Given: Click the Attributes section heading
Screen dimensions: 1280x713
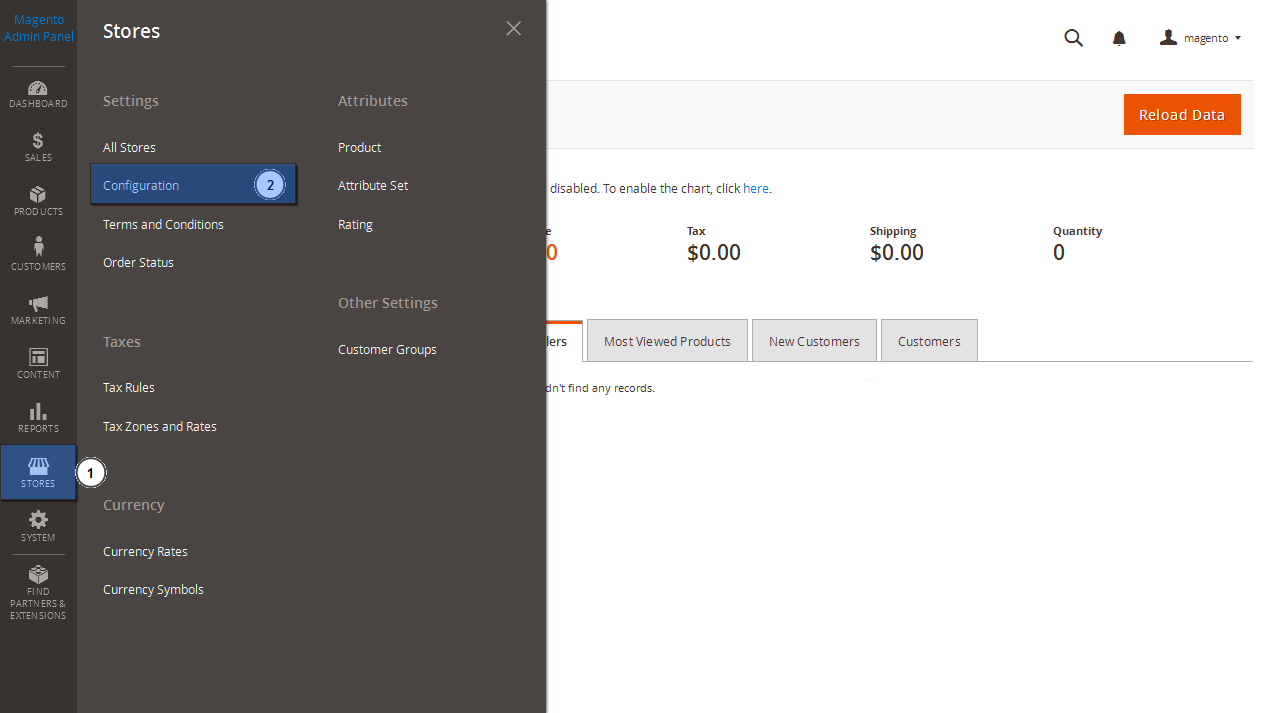Looking at the screenshot, I should [x=373, y=101].
